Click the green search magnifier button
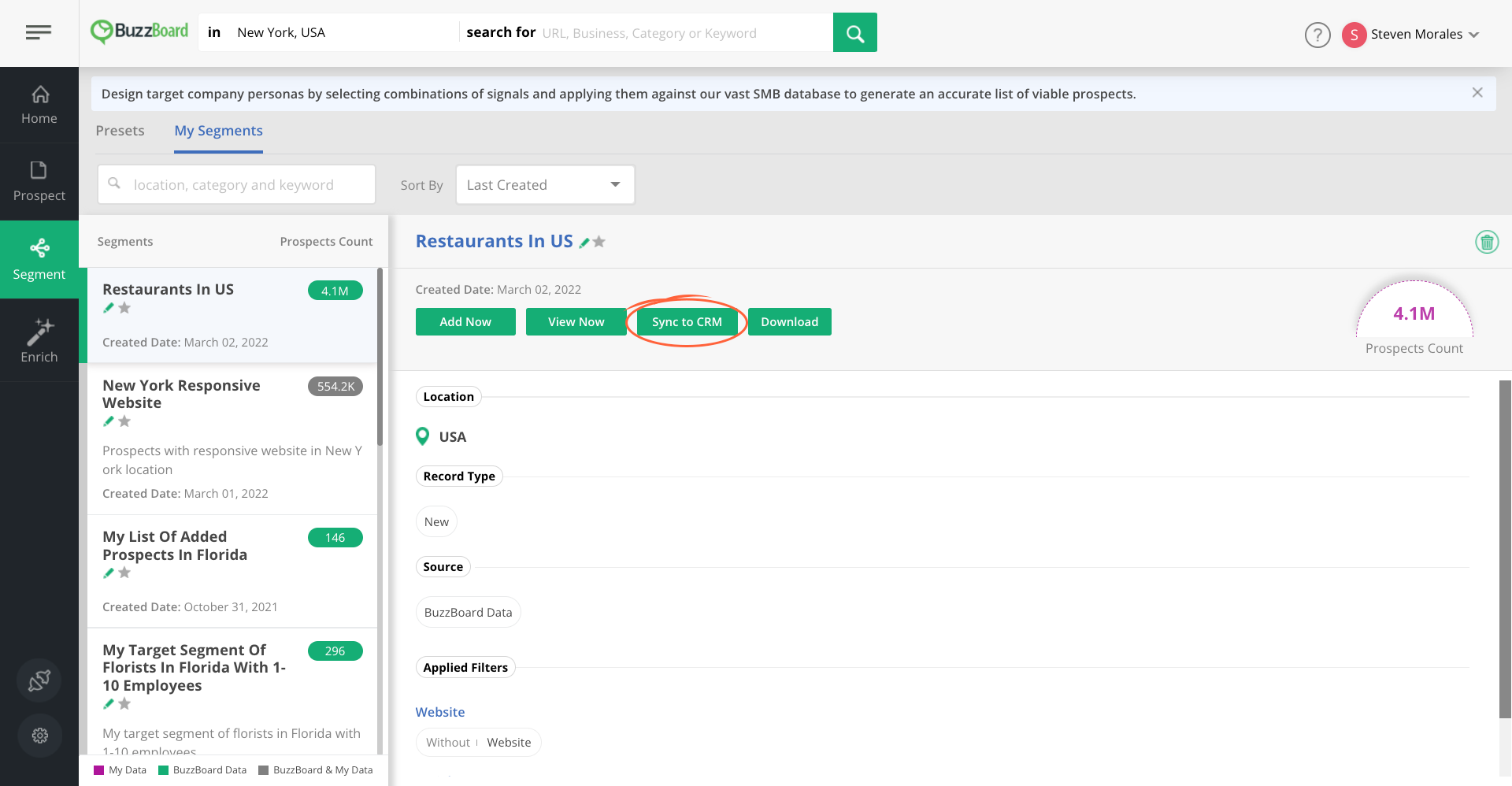 point(855,32)
